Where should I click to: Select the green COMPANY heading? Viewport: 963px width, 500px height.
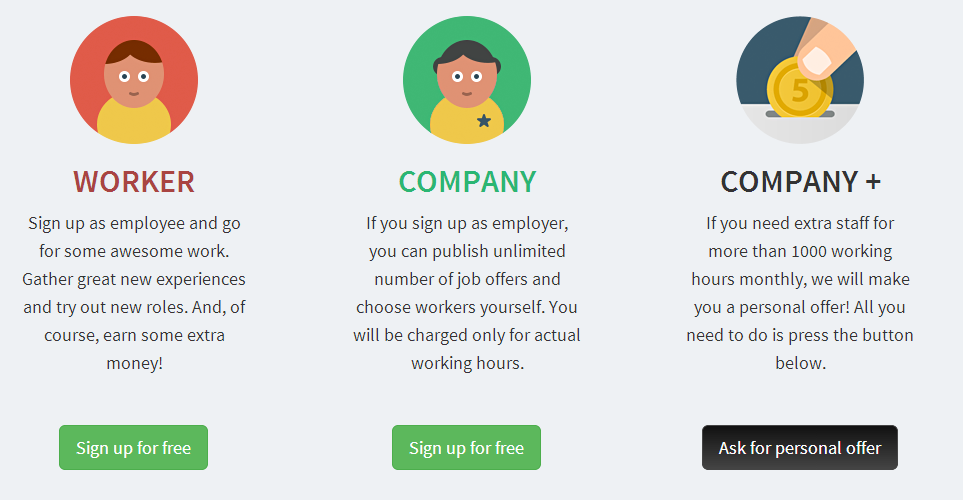(x=467, y=182)
